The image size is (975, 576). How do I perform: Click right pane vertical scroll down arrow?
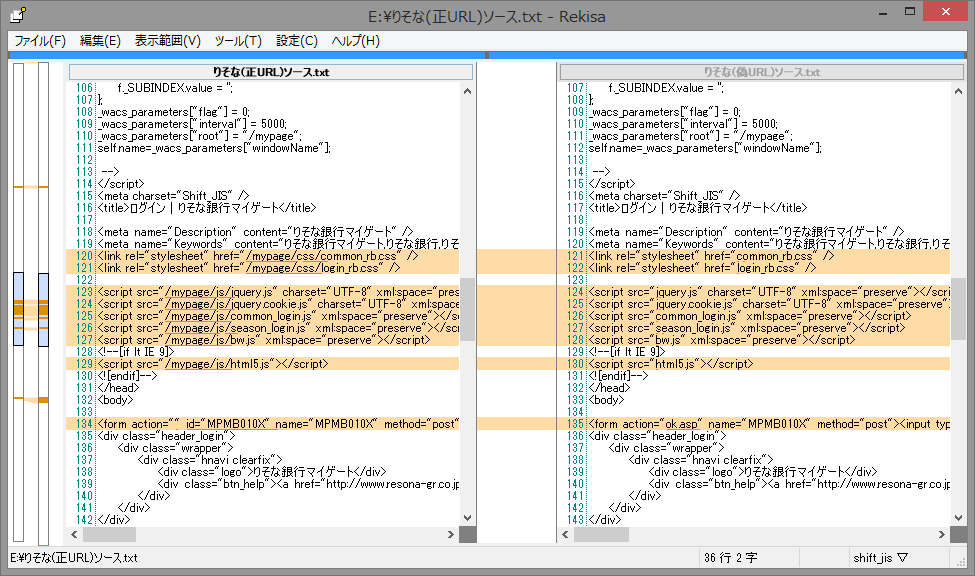958,518
